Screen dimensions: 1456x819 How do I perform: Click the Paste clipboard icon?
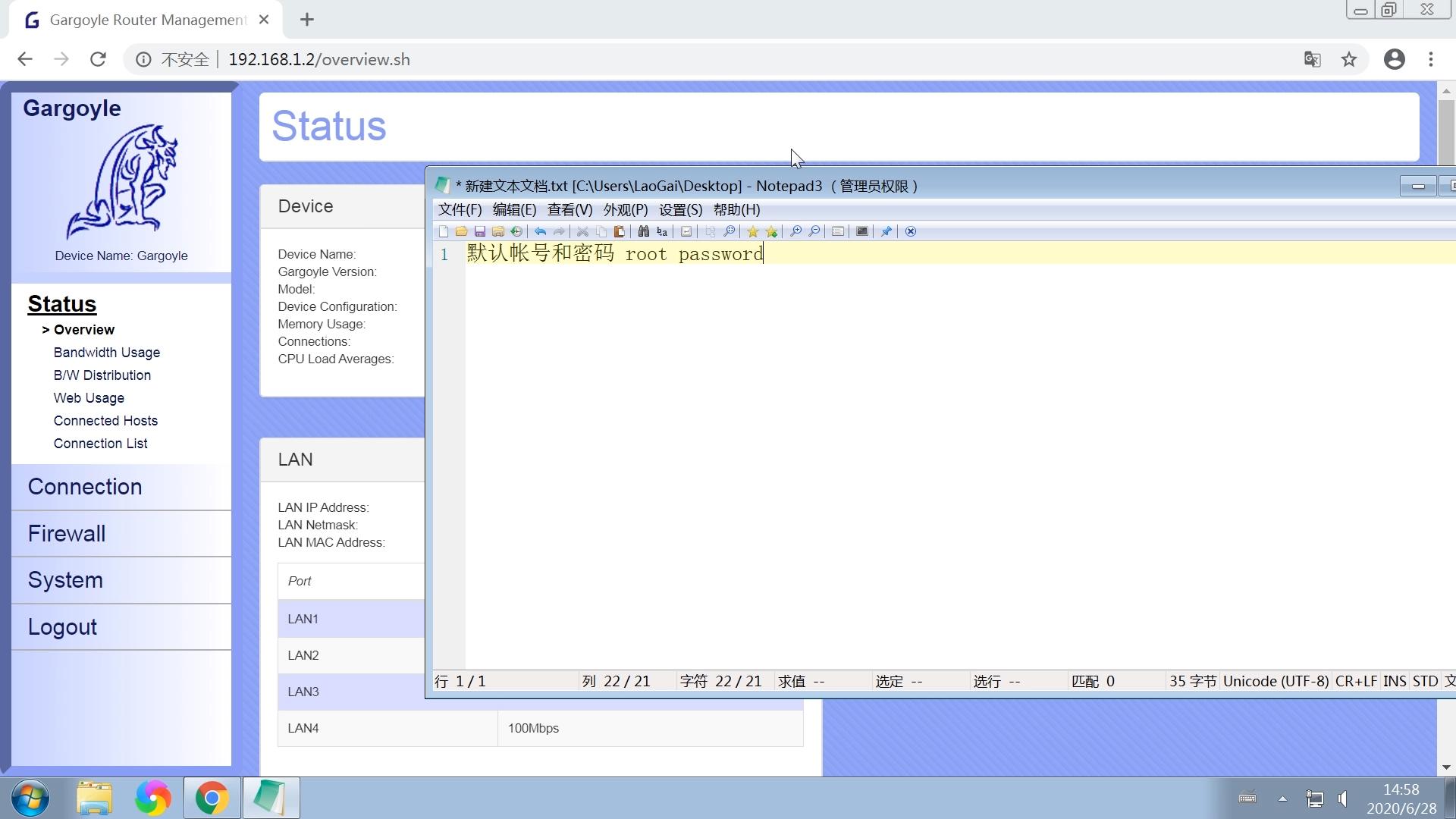(x=620, y=231)
